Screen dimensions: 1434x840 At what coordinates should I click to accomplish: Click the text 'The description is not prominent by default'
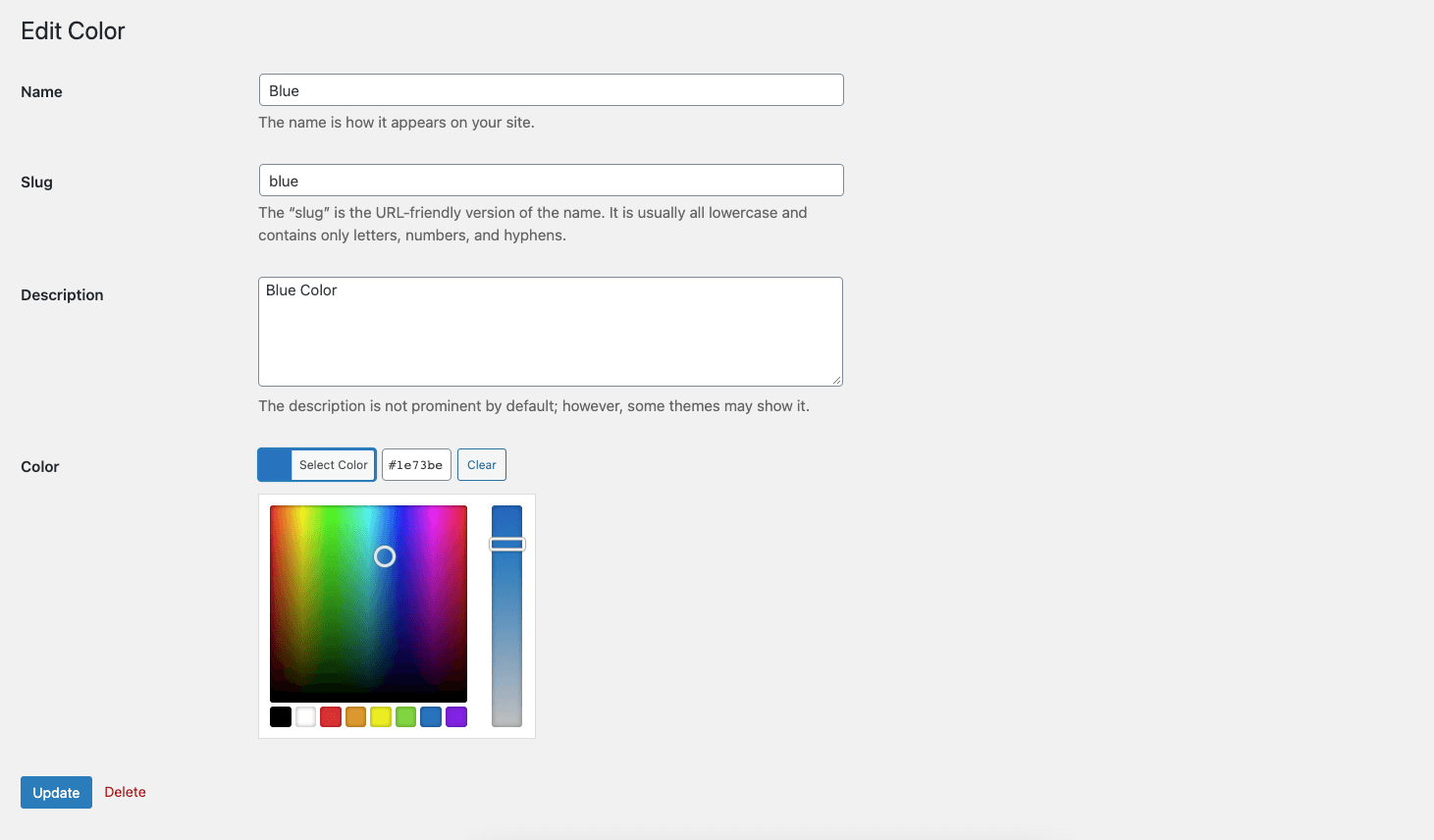click(x=406, y=406)
